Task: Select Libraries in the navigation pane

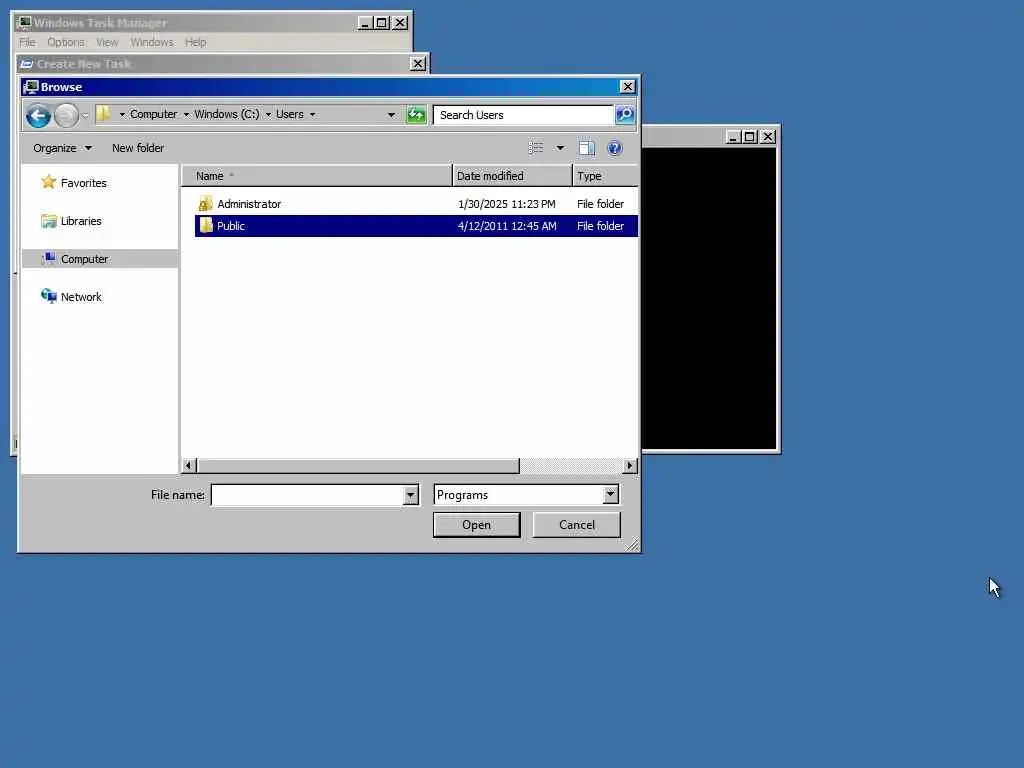Action: click(81, 221)
